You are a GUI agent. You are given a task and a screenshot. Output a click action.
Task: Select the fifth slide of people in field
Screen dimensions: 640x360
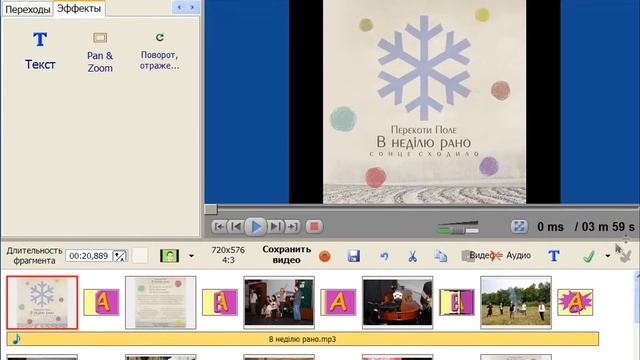pyautogui.click(x=516, y=302)
